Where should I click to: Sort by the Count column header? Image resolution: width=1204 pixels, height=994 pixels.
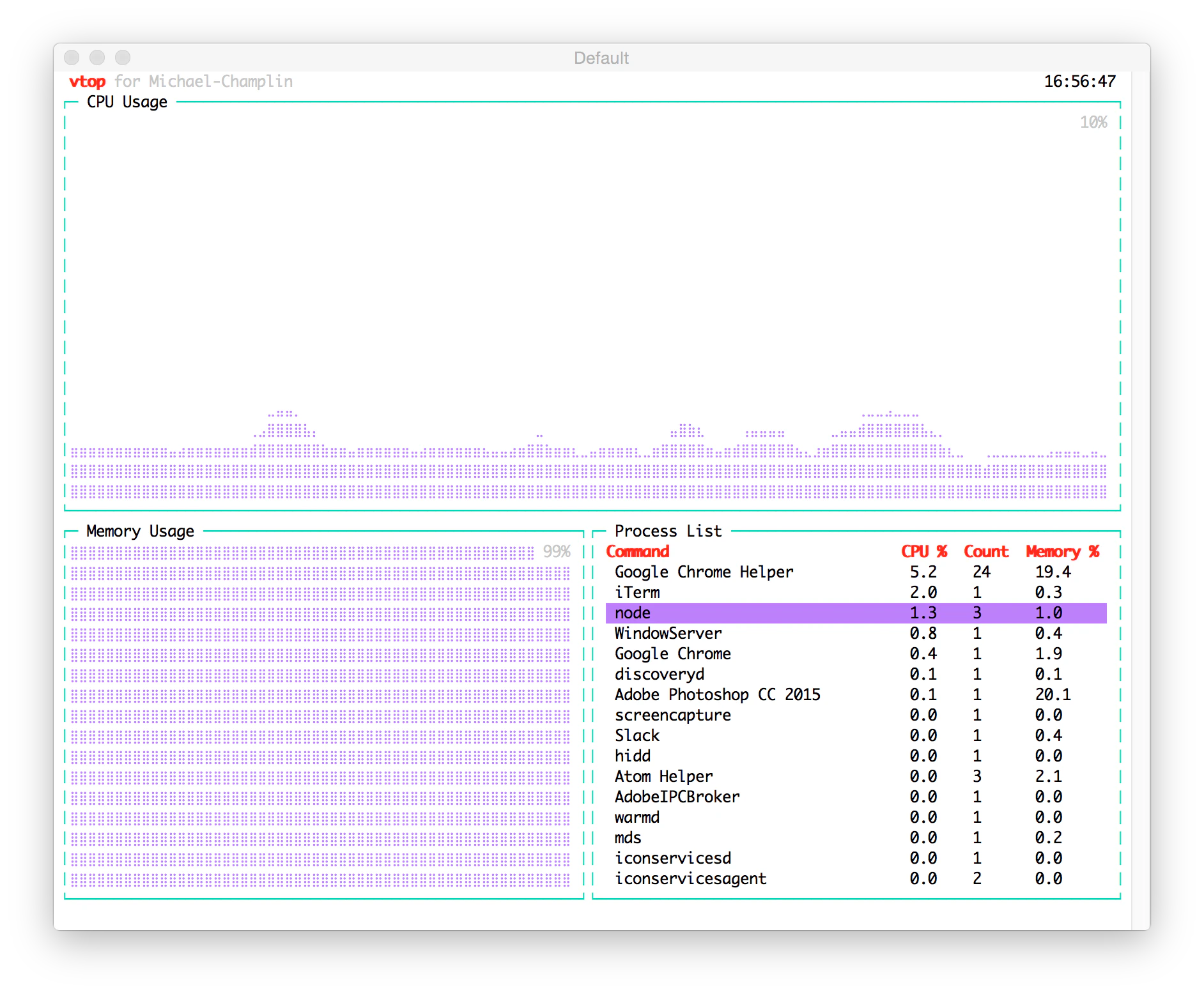pyautogui.click(x=985, y=551)
